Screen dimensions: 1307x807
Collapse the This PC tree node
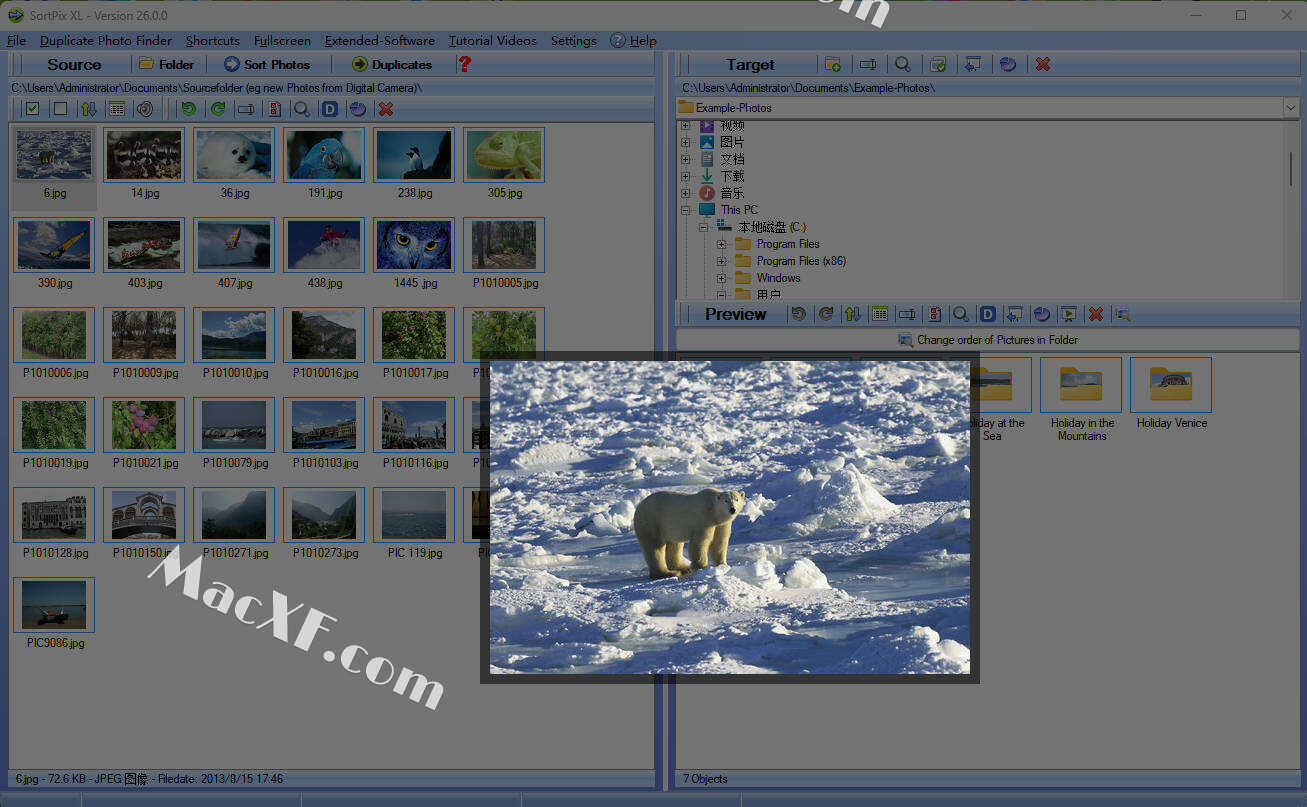pos(686,210)
